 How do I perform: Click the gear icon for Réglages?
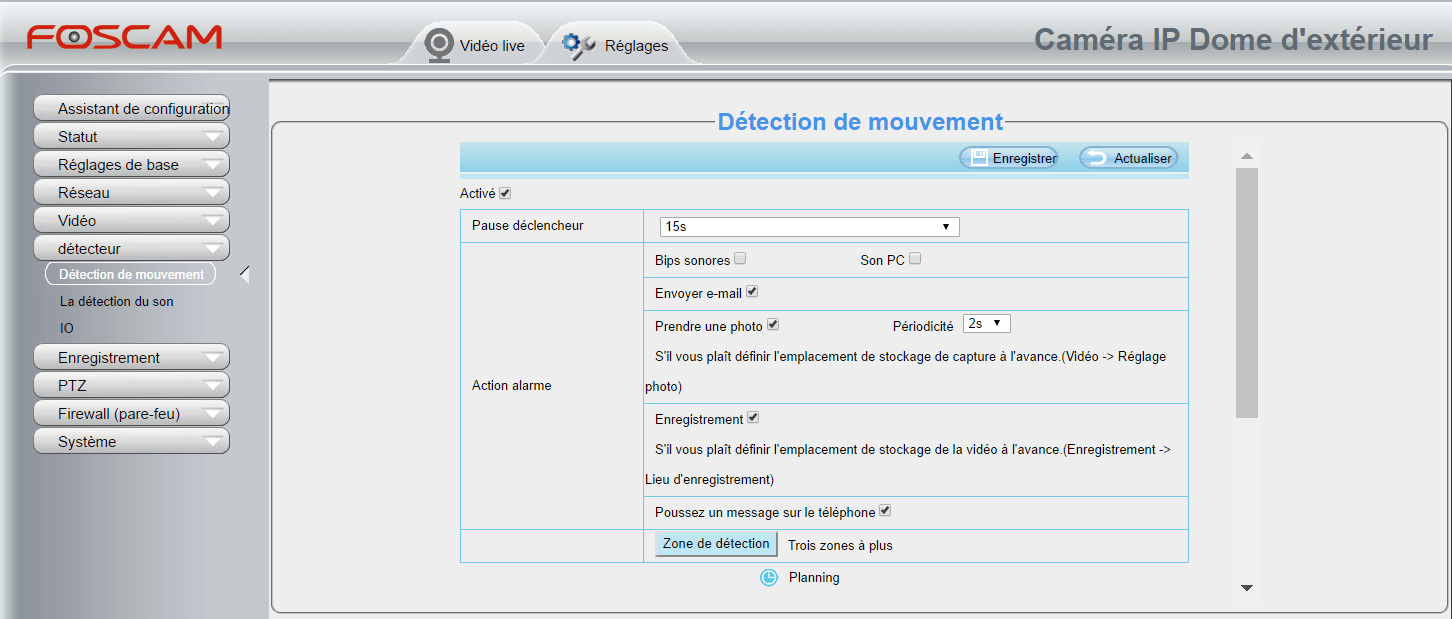coord(578,45)
